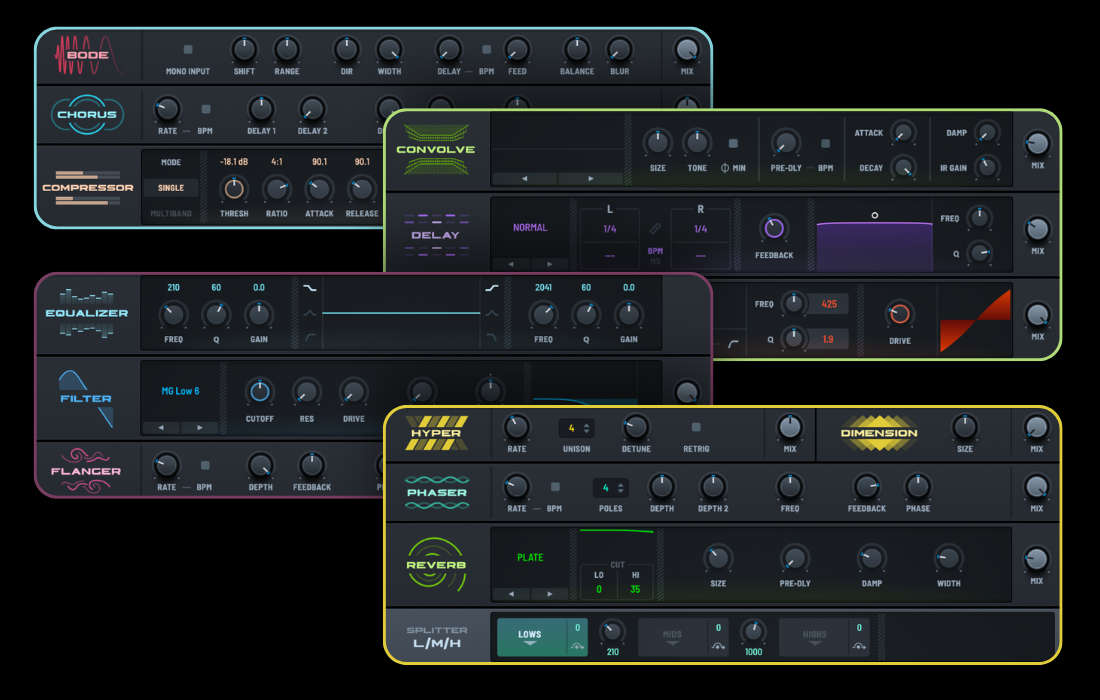Click the DELAY effect logo
The width and height of the screenshot is (1100, 700).
pyautogui.click(x=436, y=235)
